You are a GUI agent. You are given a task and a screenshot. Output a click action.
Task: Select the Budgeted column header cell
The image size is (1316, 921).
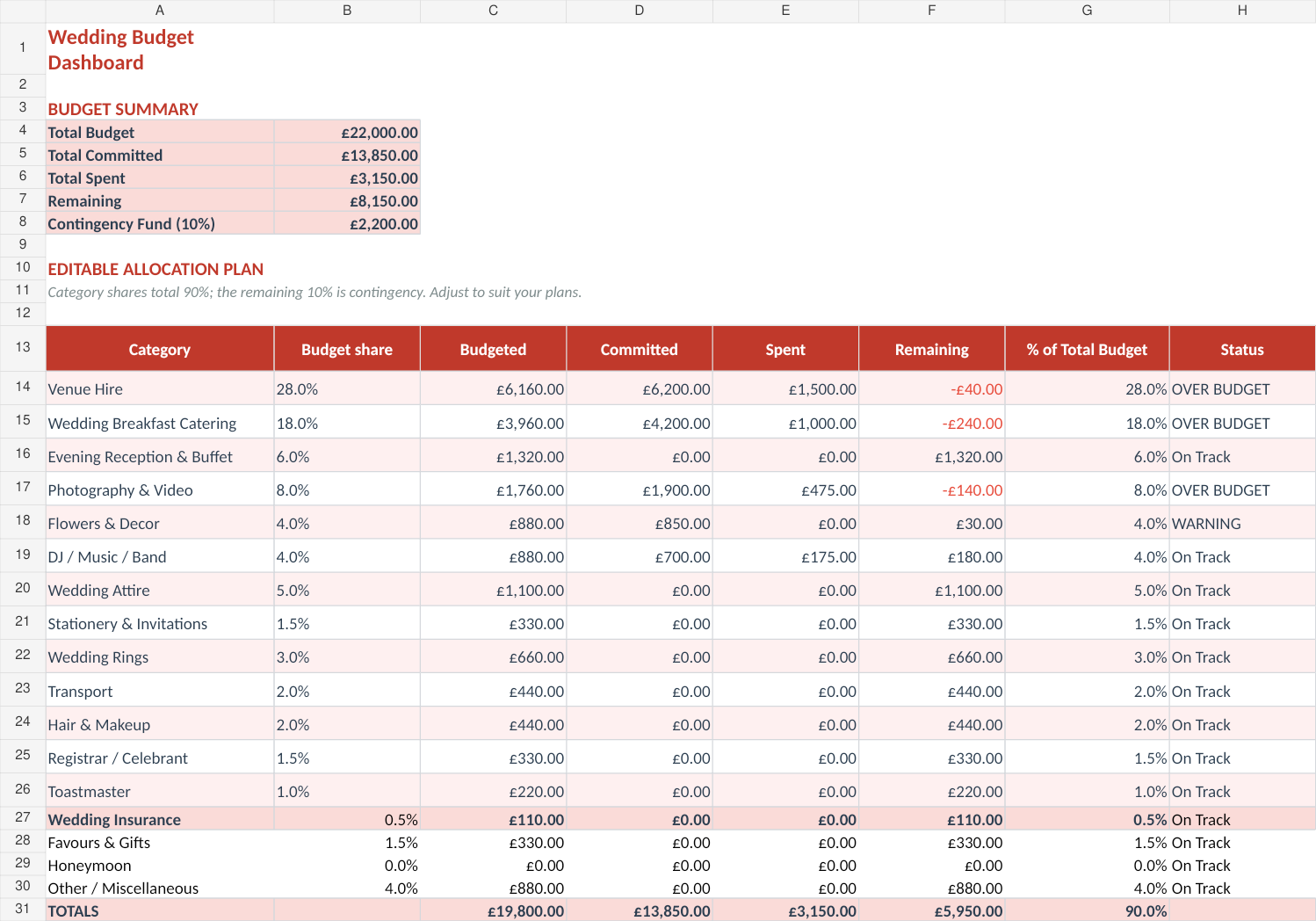[493, 349]
